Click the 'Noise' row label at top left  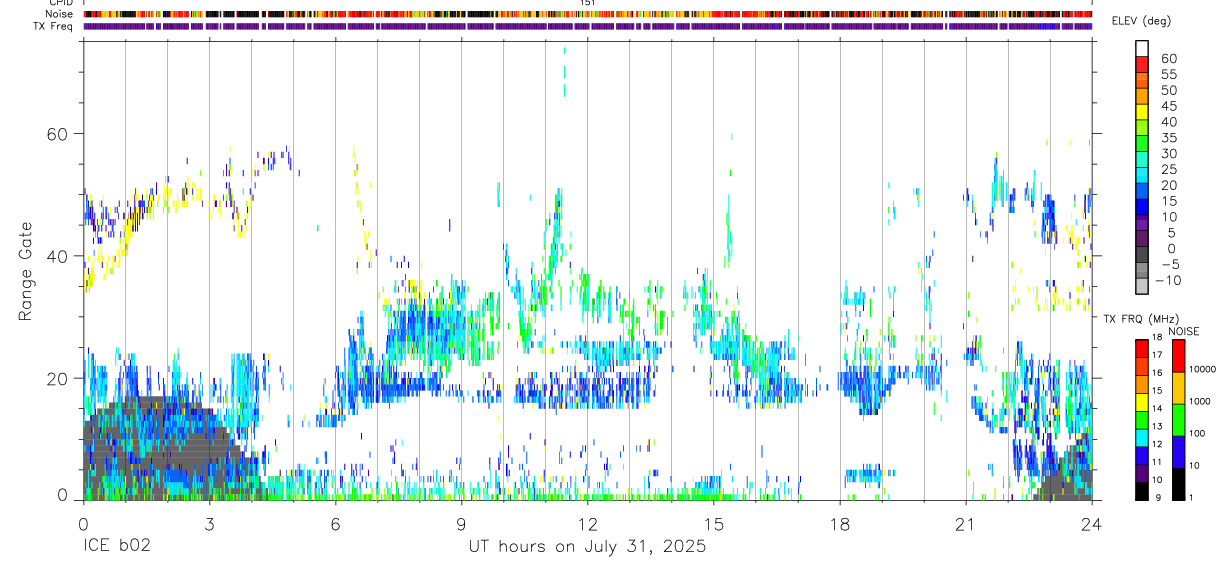pyautogui.click(x=60, y=14)
